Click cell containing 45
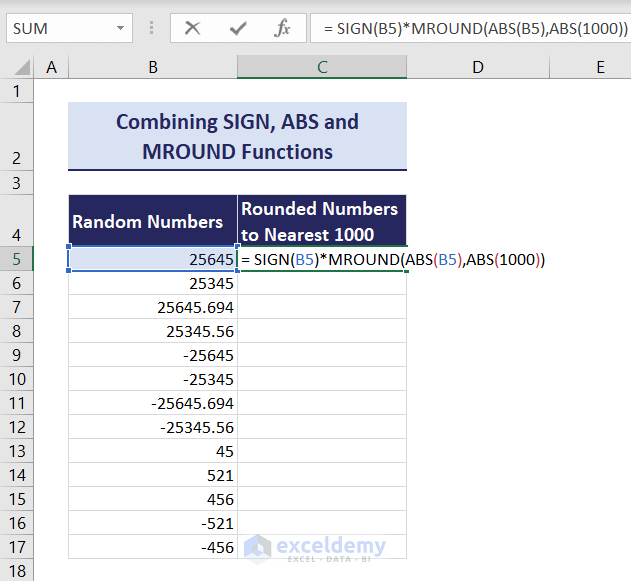This screenshot has width=631, height=581. [x=153, y=451]
